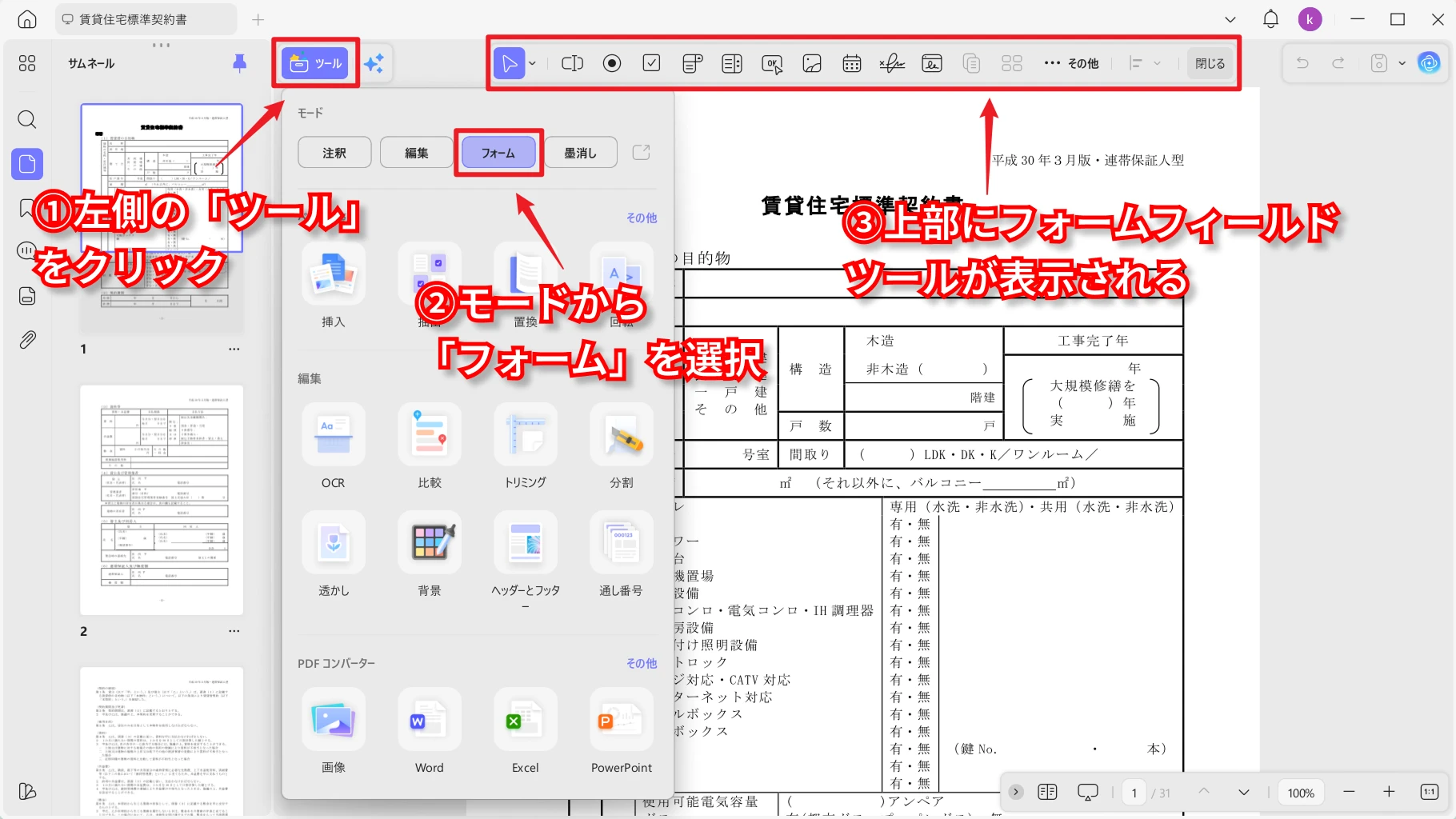
Task: Click the duplicate fields icon
Action: 972,63
